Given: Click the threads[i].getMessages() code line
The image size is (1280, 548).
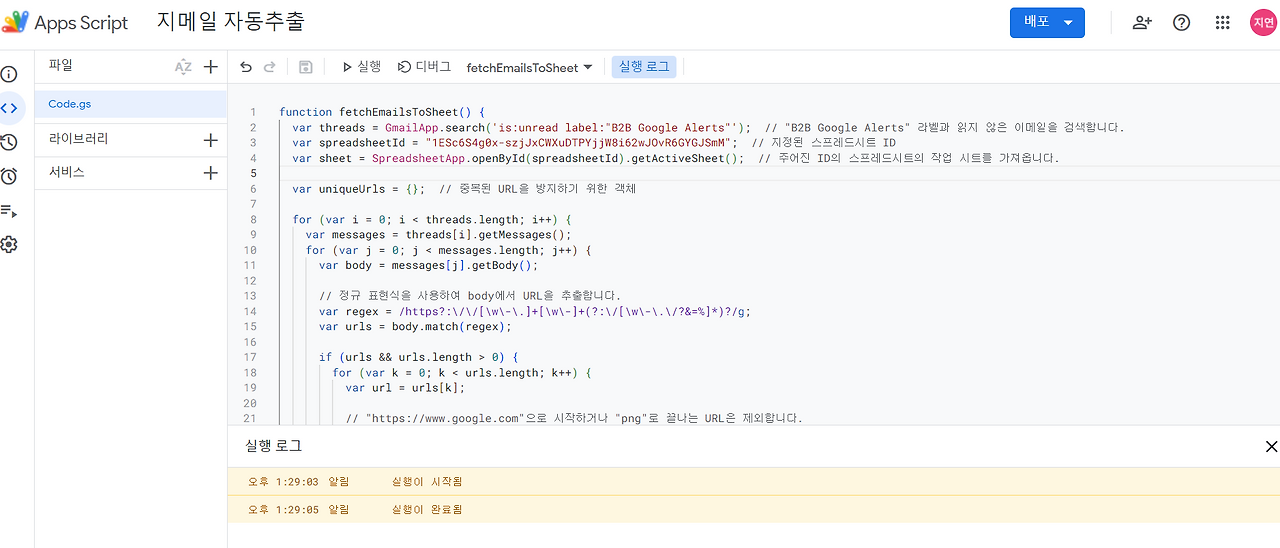Looking at the screenshot, I should tap(438, 235).
